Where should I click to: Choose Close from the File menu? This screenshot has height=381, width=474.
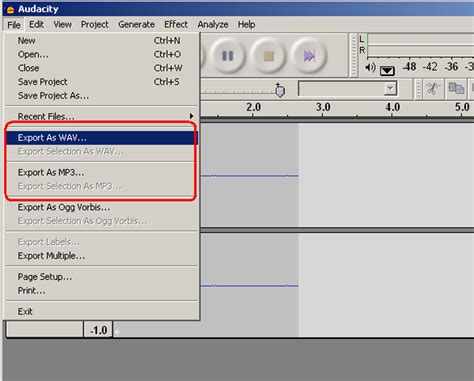tap(102, 68)
